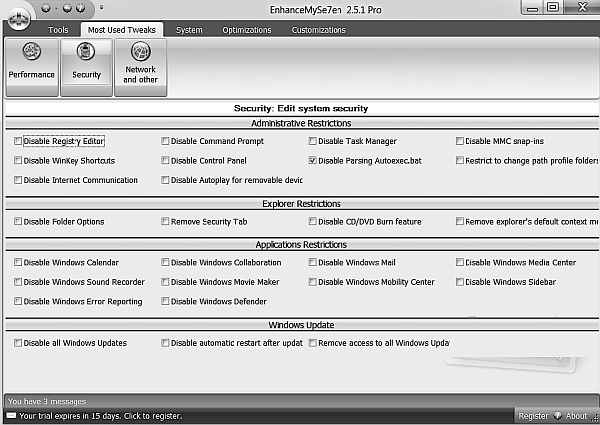Check Disable Control Panel

point(165,160)
